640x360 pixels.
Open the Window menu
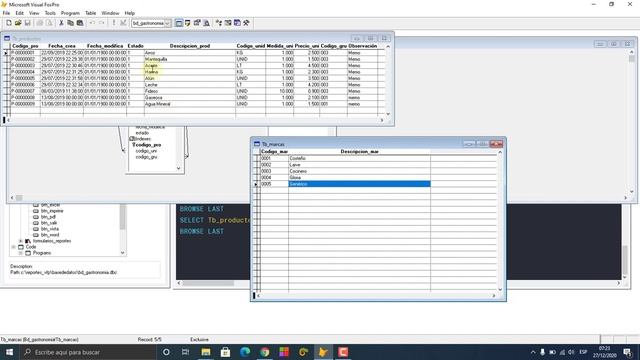[110, 13]
